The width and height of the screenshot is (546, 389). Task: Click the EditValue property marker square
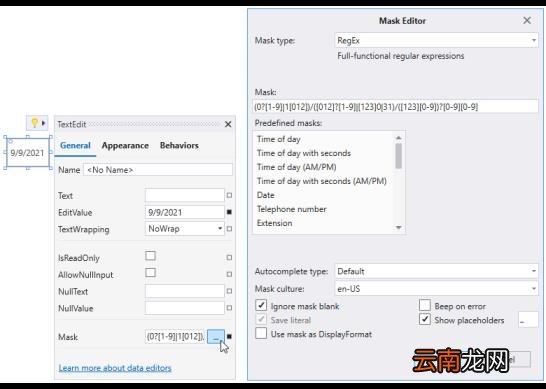(229, 212)
